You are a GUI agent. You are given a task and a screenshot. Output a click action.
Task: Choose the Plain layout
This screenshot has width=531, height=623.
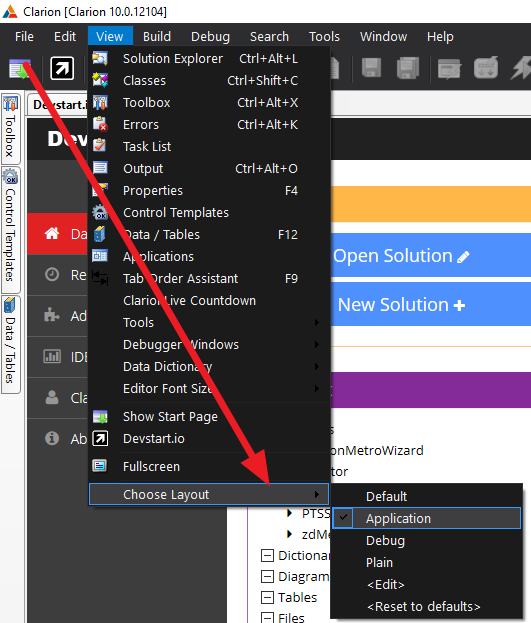pos(427,562)
